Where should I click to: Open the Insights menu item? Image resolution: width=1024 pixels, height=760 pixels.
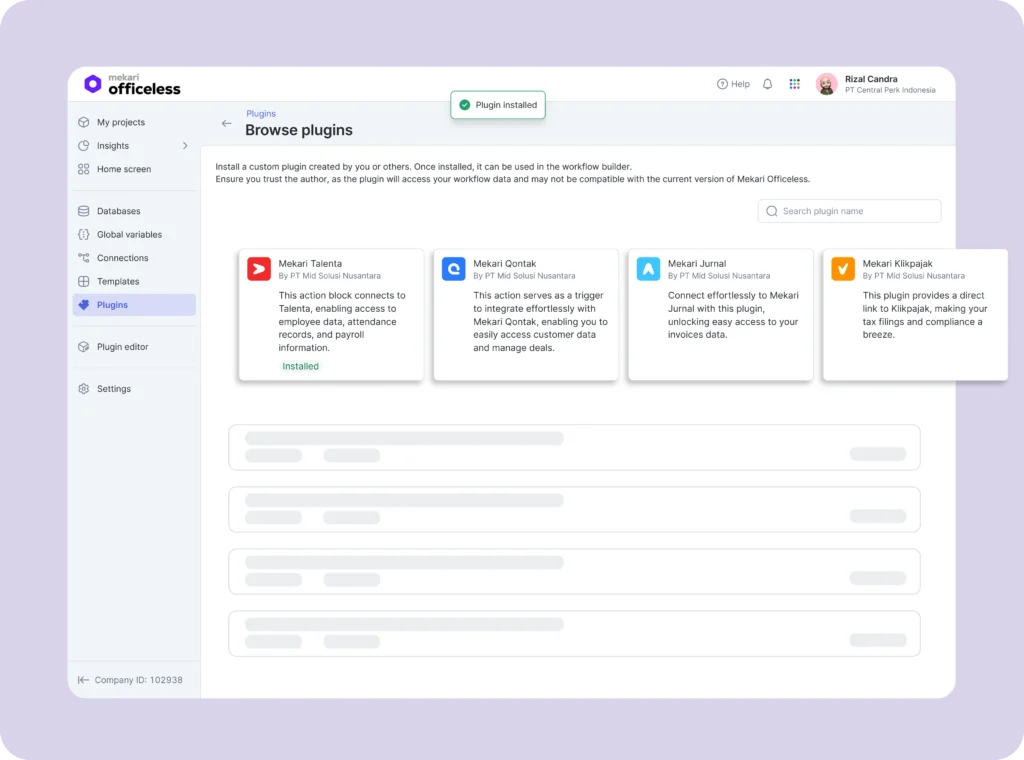click(134, 146)
